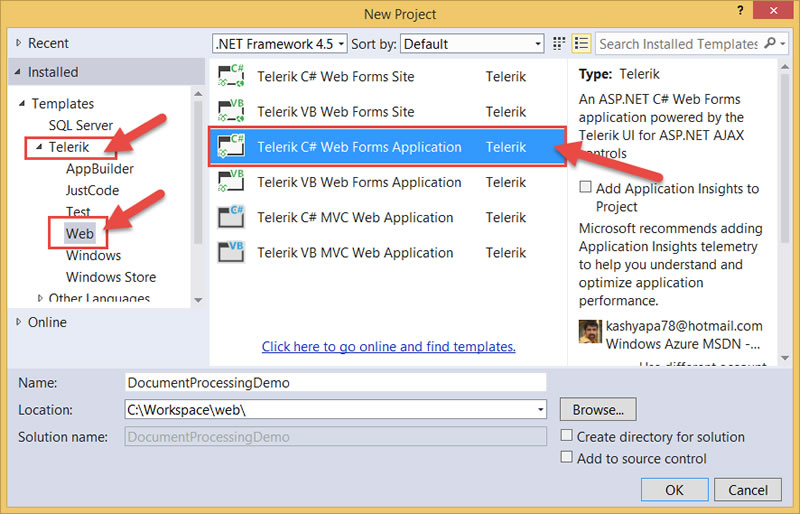Screen dimensions: 800x514
Task: Toggle Add to source control checkbox
Action: click(x=567, y=458)
